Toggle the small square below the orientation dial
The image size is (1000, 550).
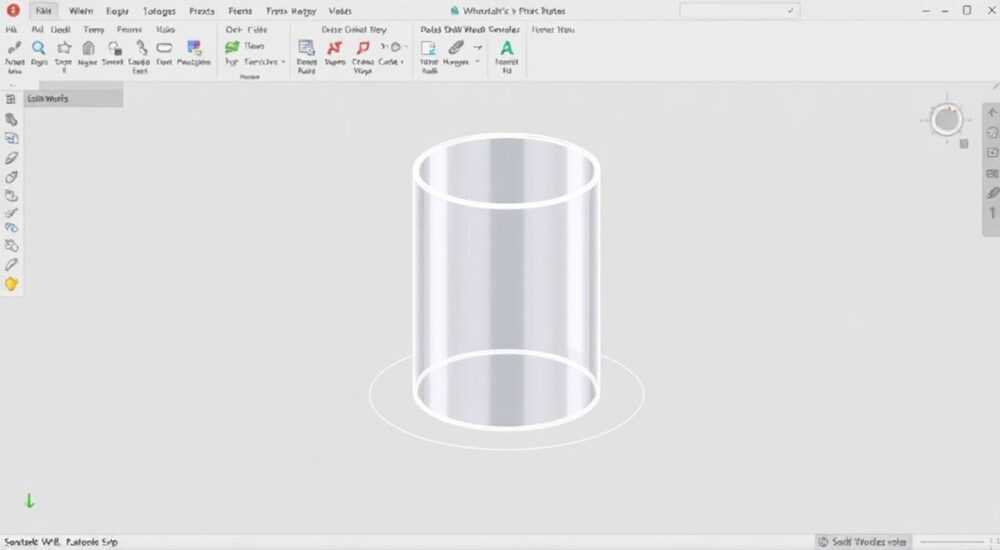pyautogui.click(x=964, y=144)
